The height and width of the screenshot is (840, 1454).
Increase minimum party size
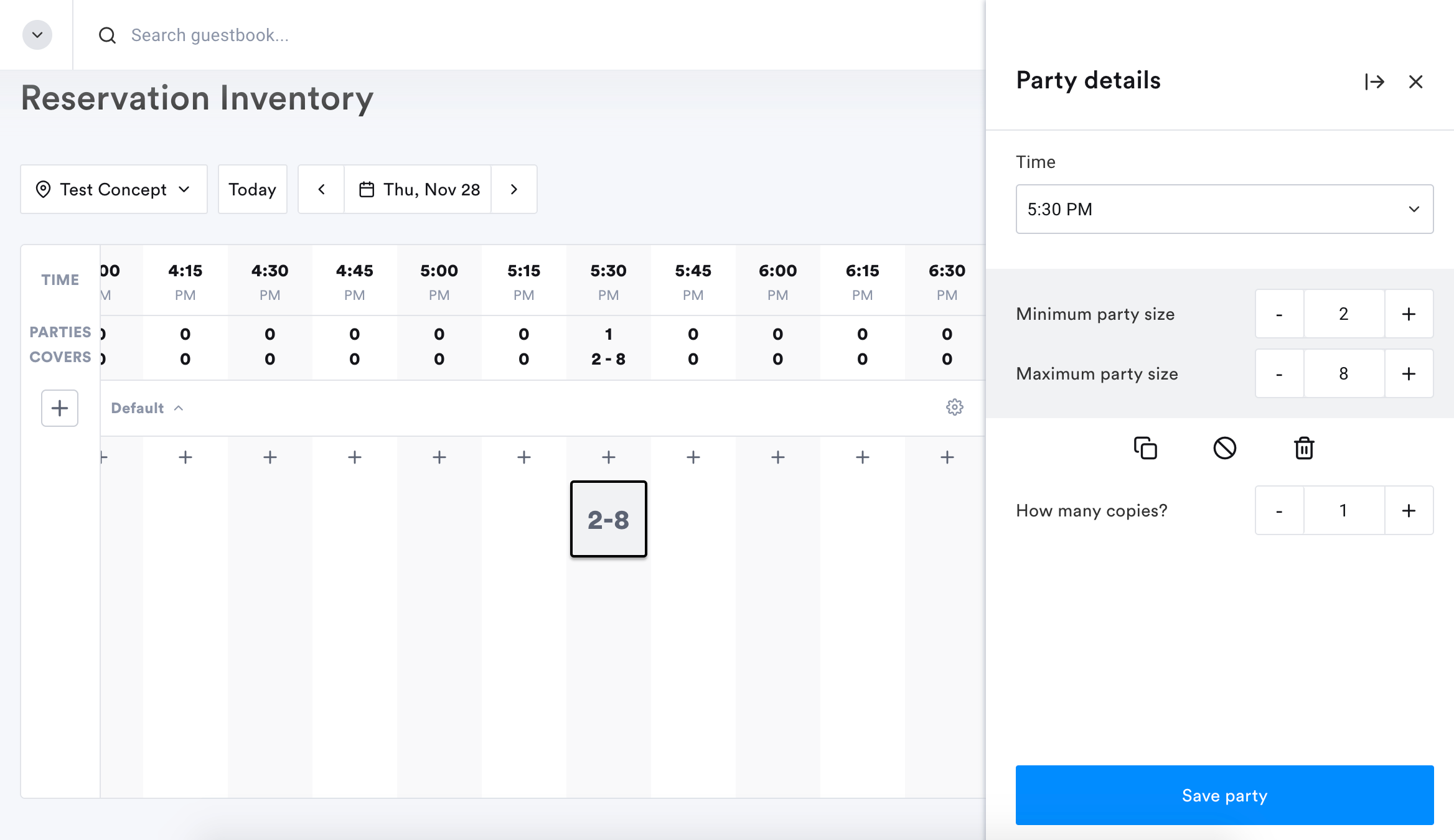tap(1409, 314)
